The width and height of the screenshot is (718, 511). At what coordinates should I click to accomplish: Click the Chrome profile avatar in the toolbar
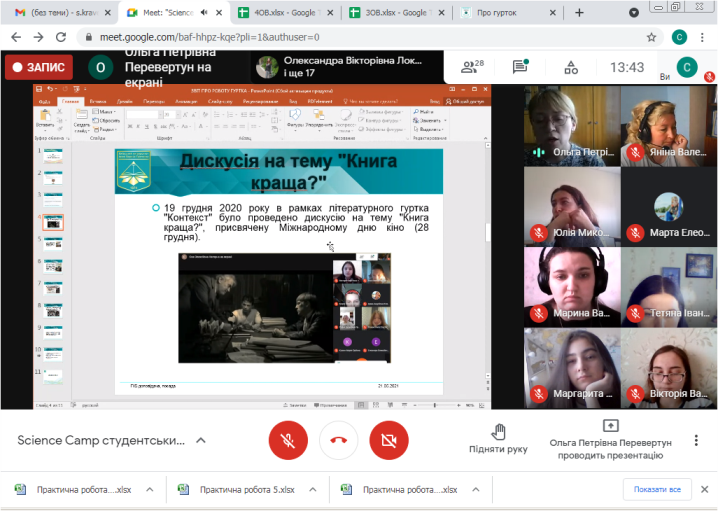tap(679, 37)
